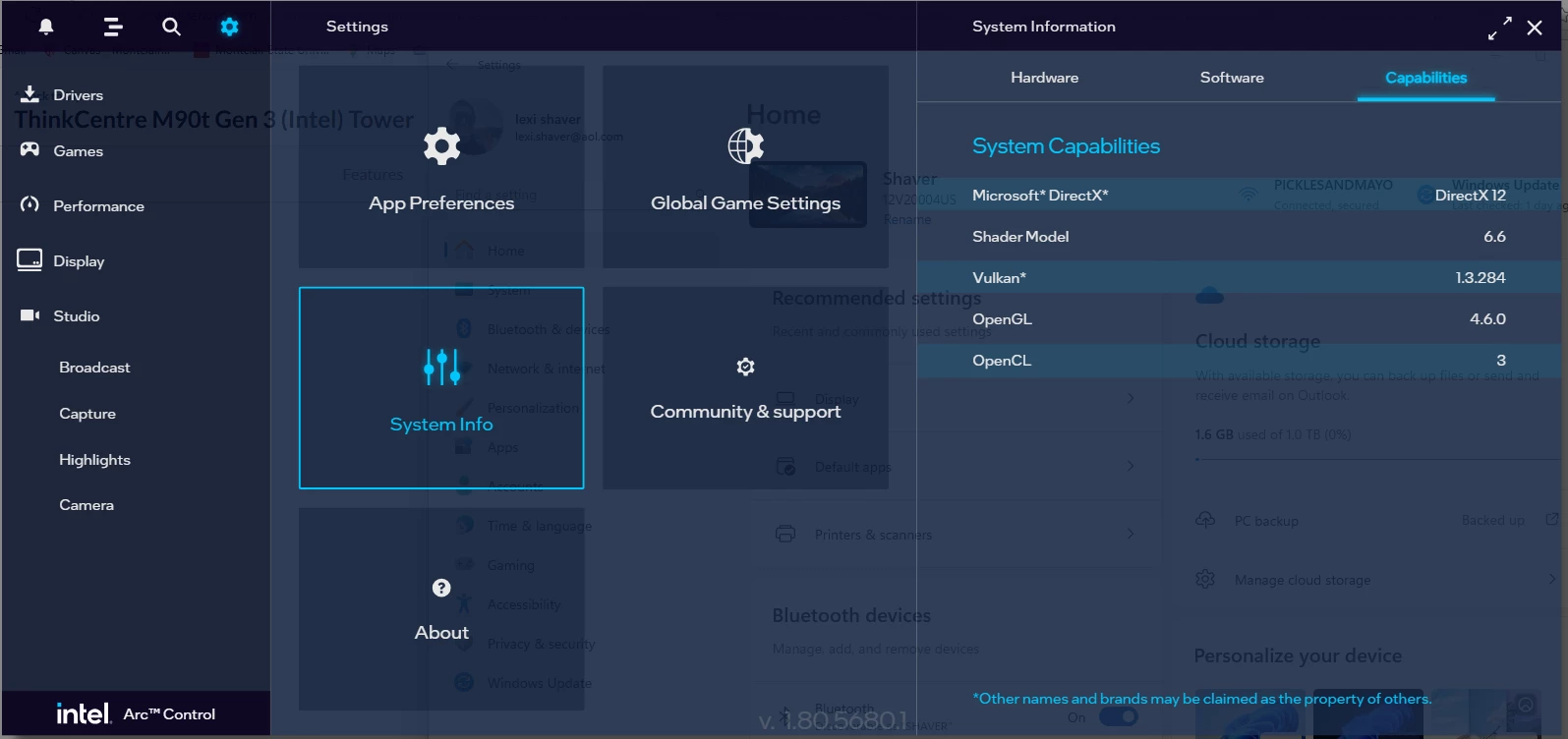Image resolution: width=1568 pixels, height=739 pixels.
Task: Open Camera under Studio
Action: click(x=87, y=505)
